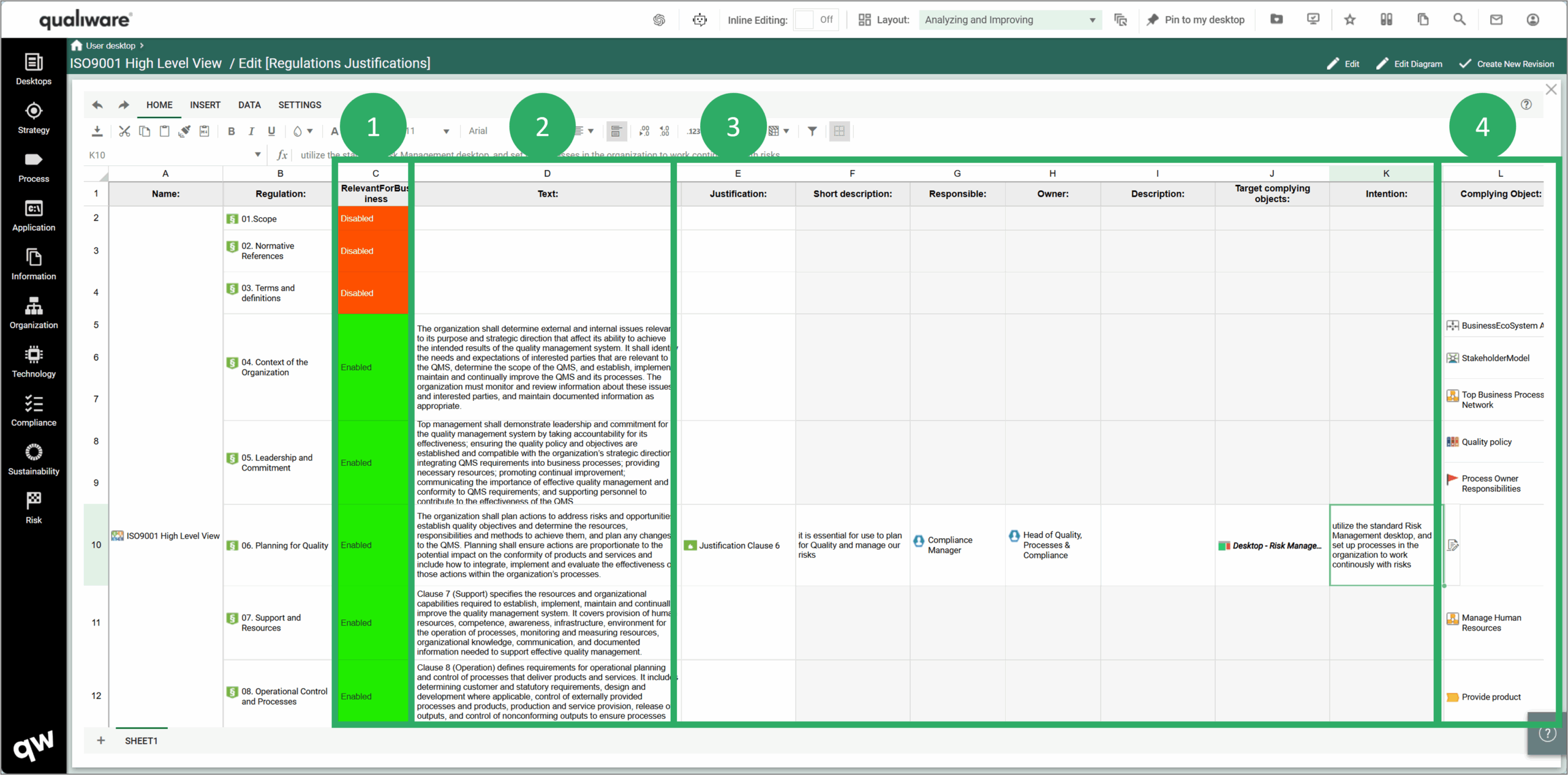Click the Cut scissors icon

coord(124,131)
